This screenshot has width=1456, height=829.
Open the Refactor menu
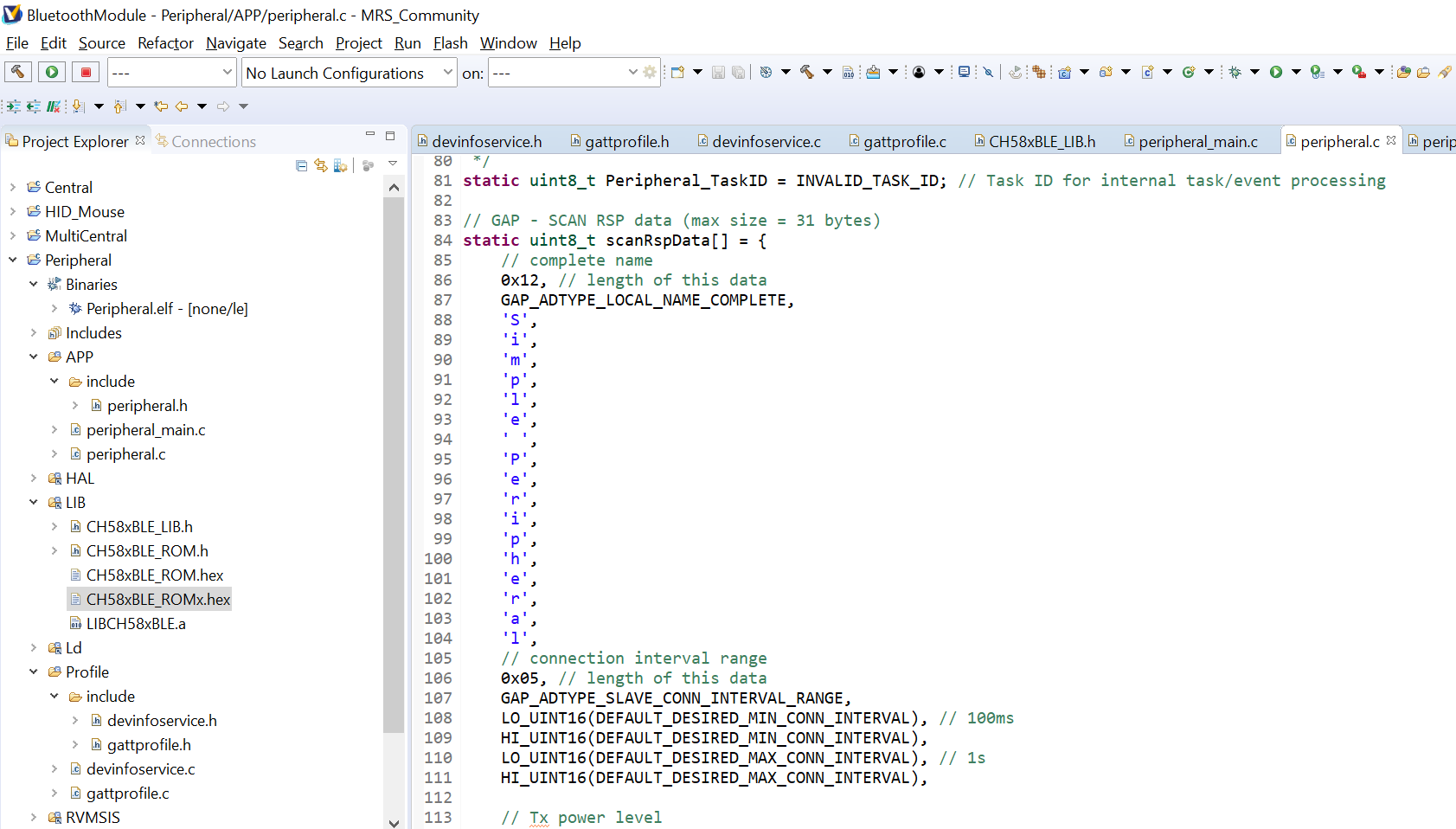(165, 43)
